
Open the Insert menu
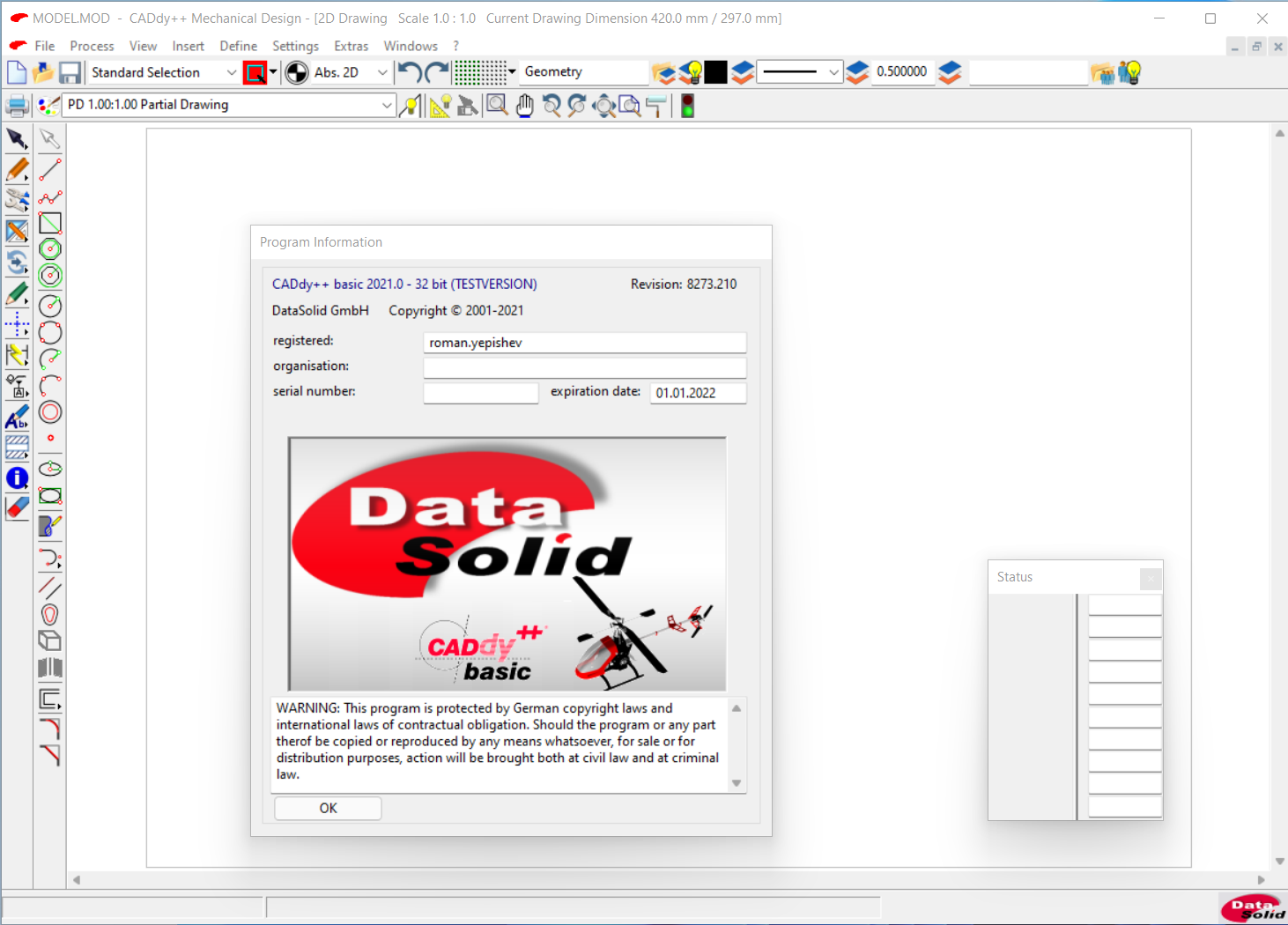point(188,46)
